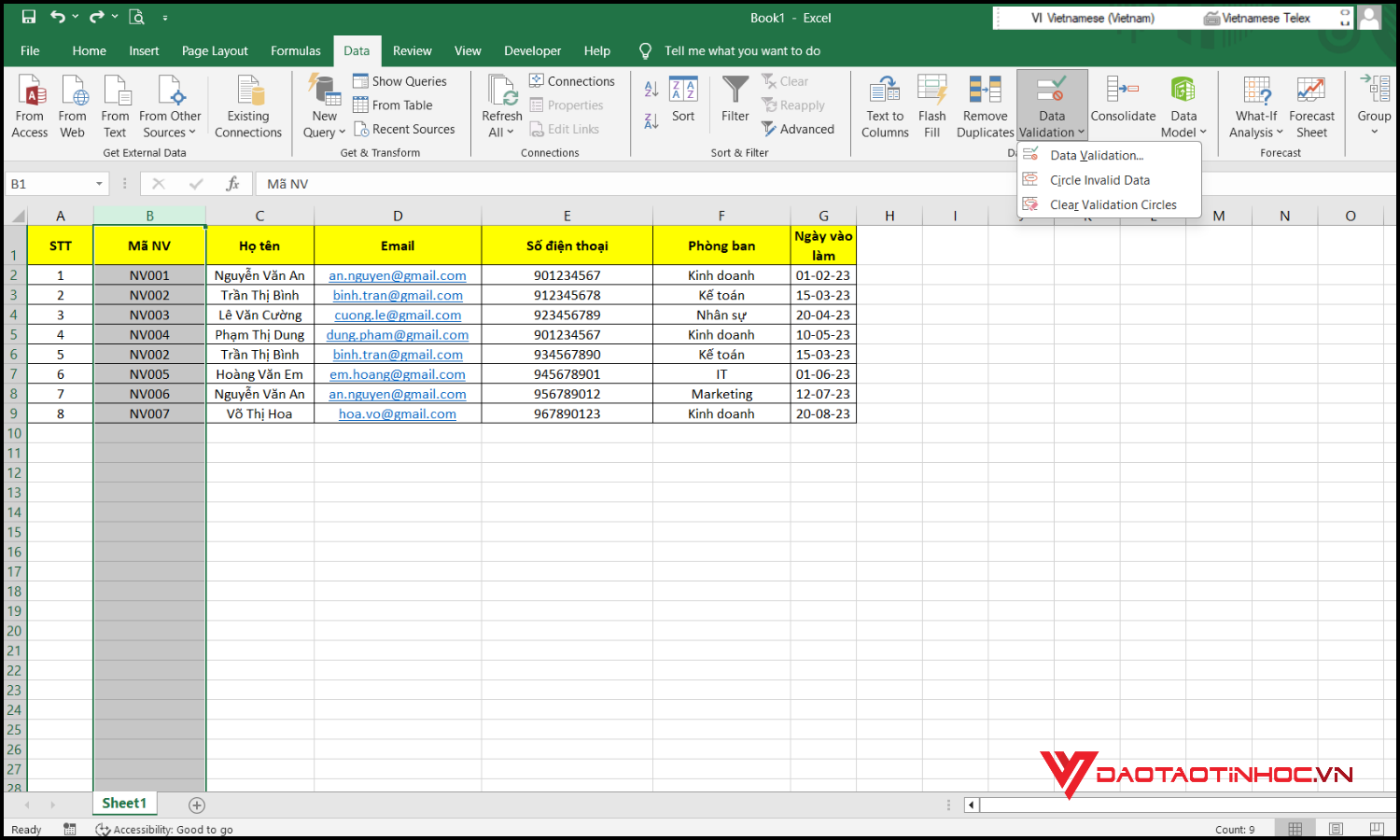Click the Consolidate tool
This screenshot has height=840, width=1400.
coord(1123,100)
